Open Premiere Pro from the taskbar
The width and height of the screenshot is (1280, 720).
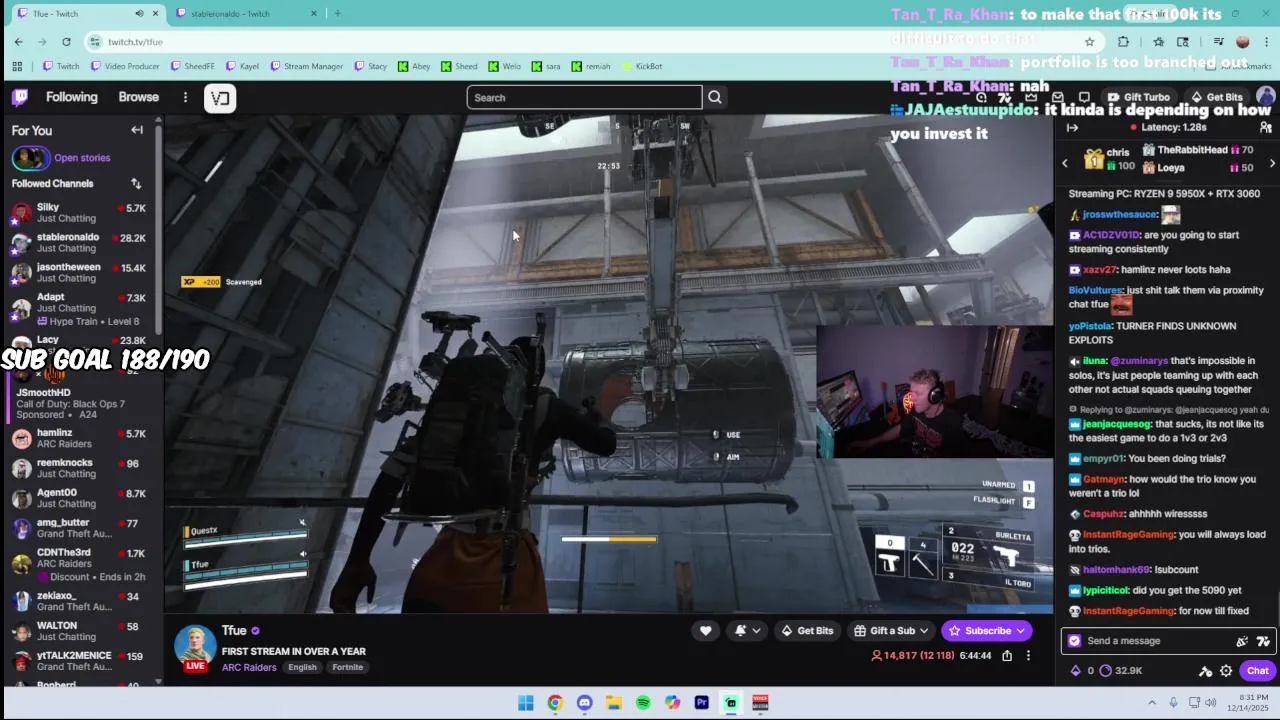pos(701,703)
